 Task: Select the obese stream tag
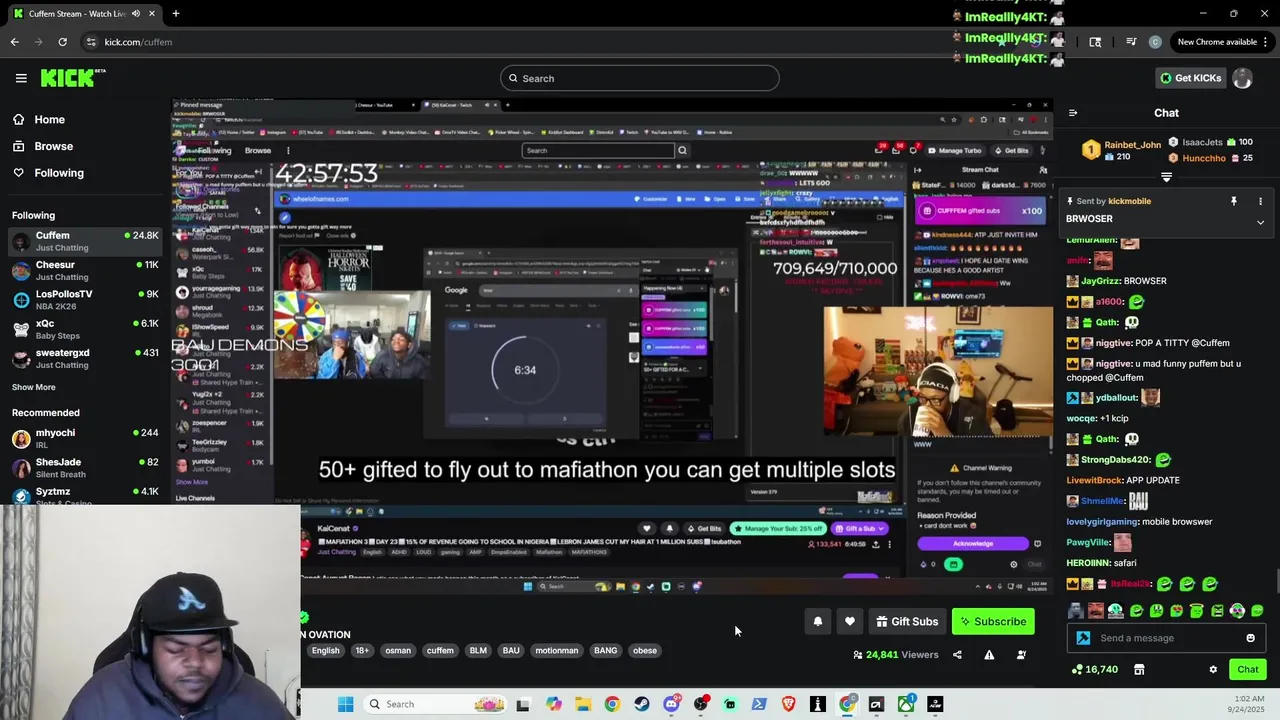(645, 651)
